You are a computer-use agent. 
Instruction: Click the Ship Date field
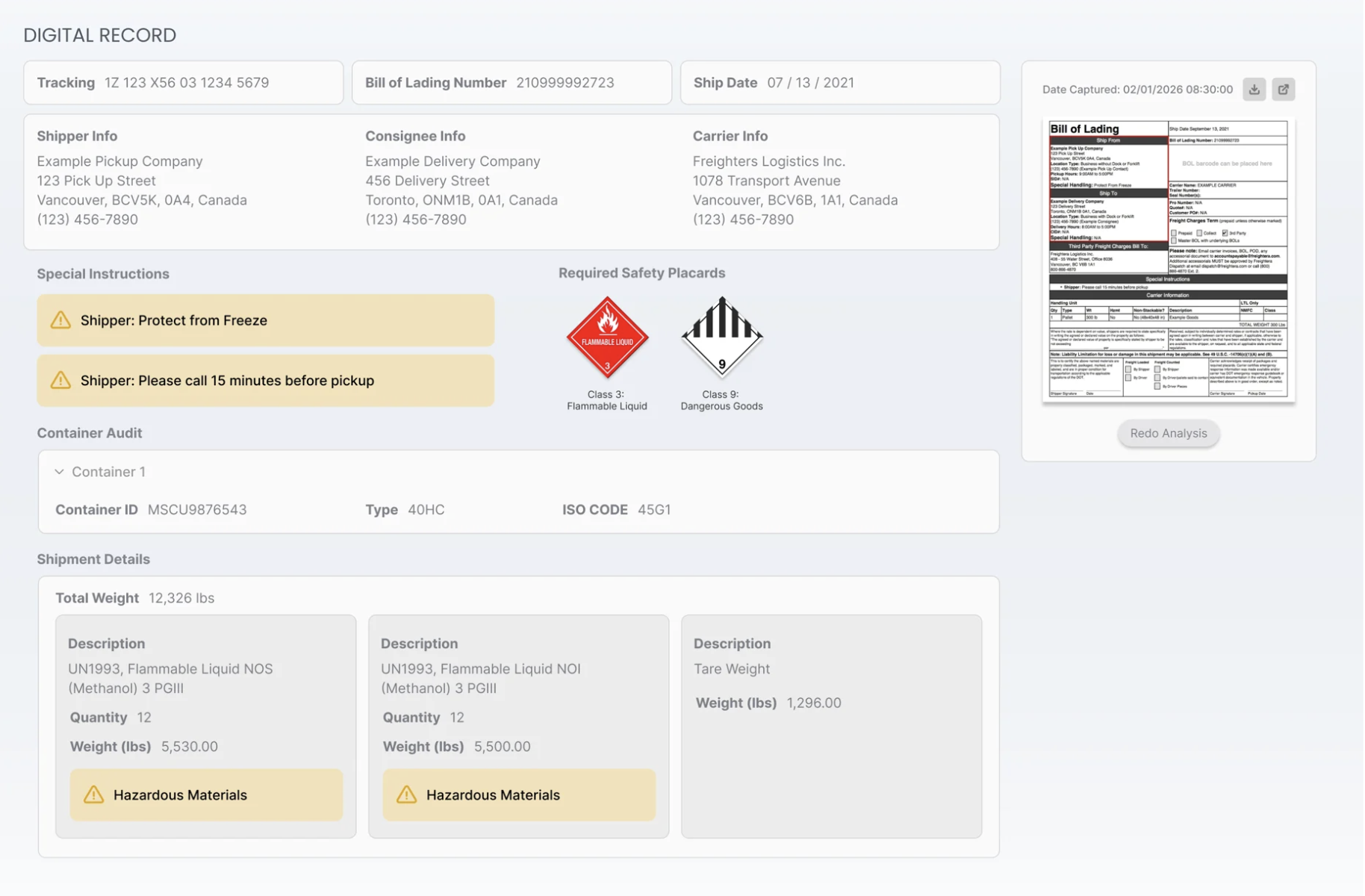pyautogui.click(x=810, y=83)
